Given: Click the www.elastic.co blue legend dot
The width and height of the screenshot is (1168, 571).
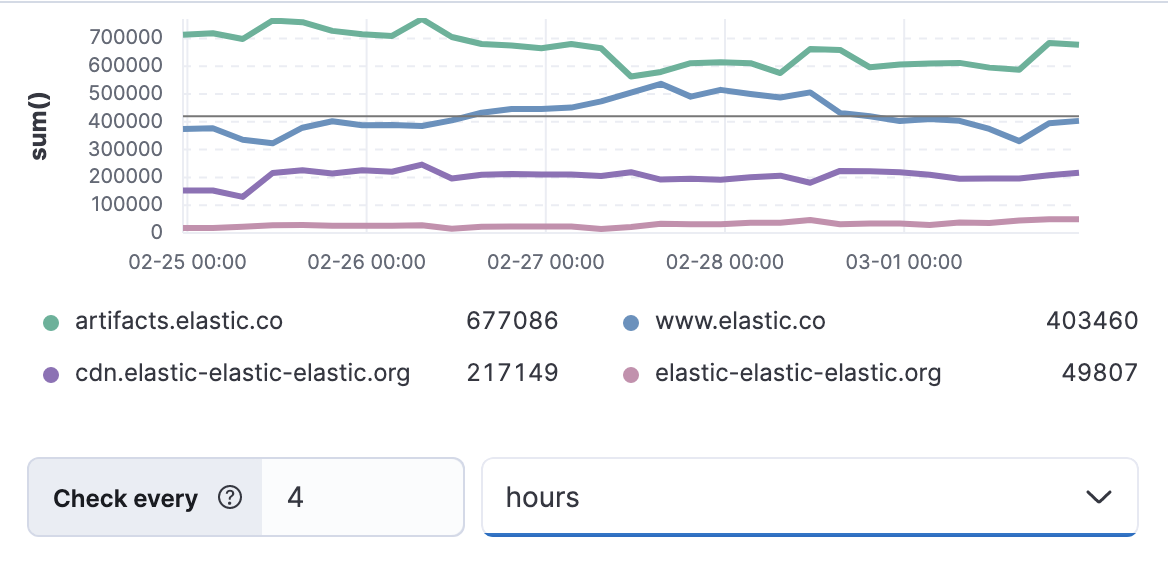Looking at the screenshot, I should [x=631, y=322].
